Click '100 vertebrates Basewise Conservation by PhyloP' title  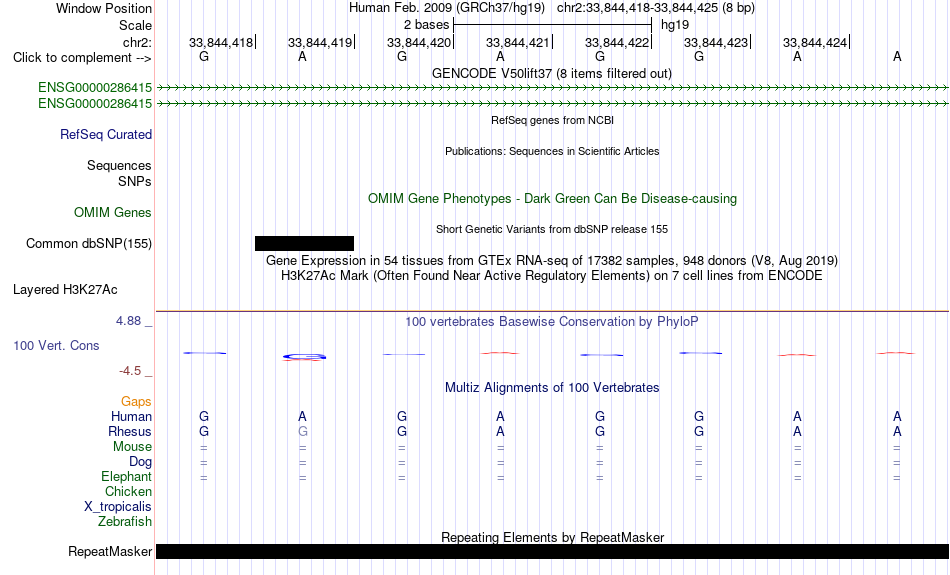tap(552, 322)
